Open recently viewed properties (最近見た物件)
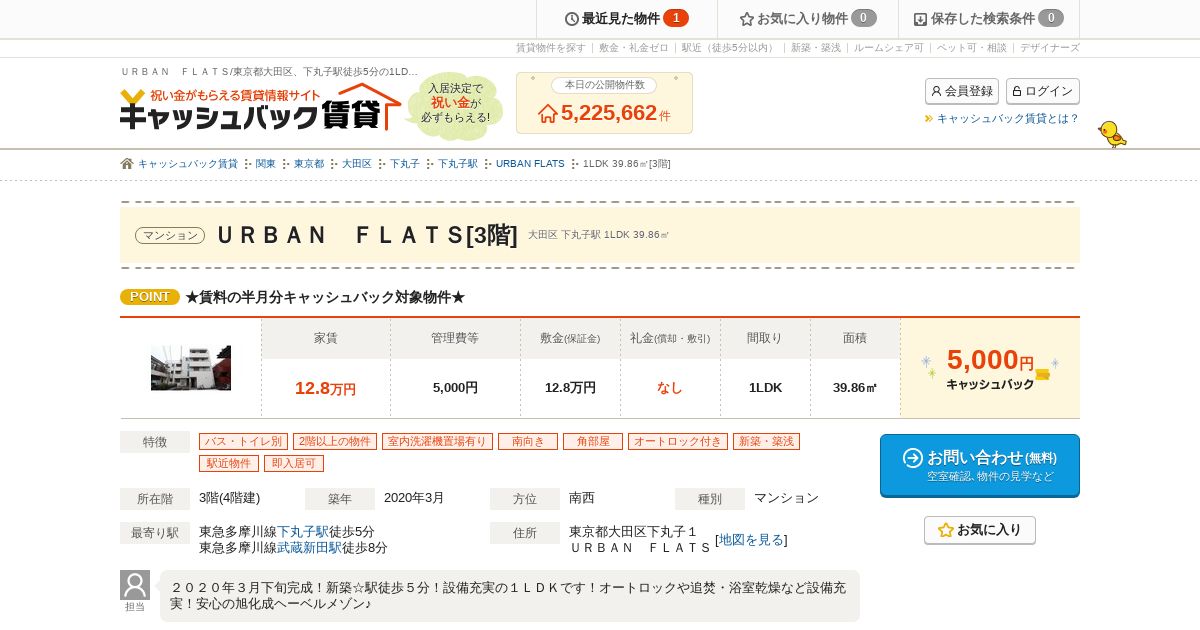The image size is (1200, 630). [627, 19]
